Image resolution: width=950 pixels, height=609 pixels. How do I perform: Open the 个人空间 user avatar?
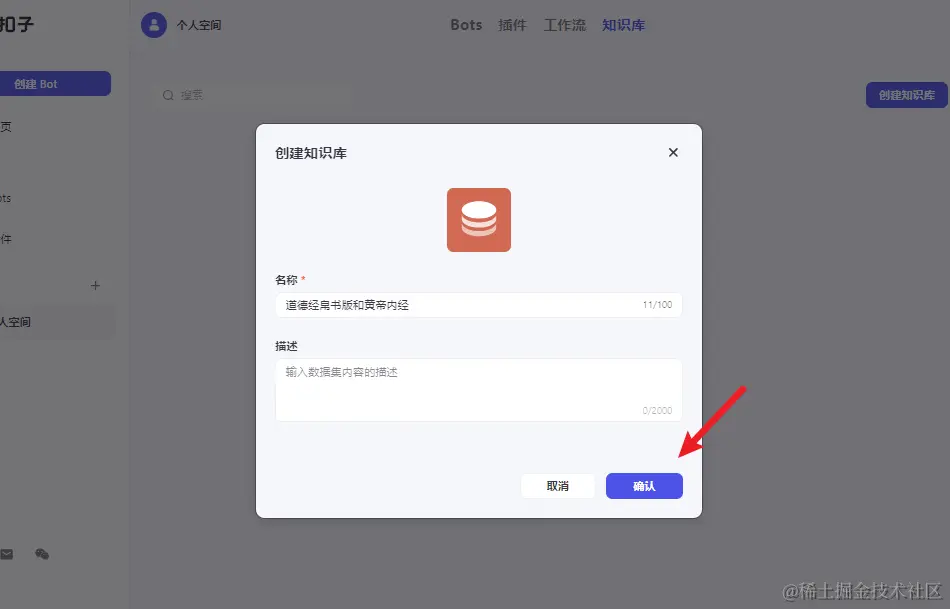pos(154,25)
